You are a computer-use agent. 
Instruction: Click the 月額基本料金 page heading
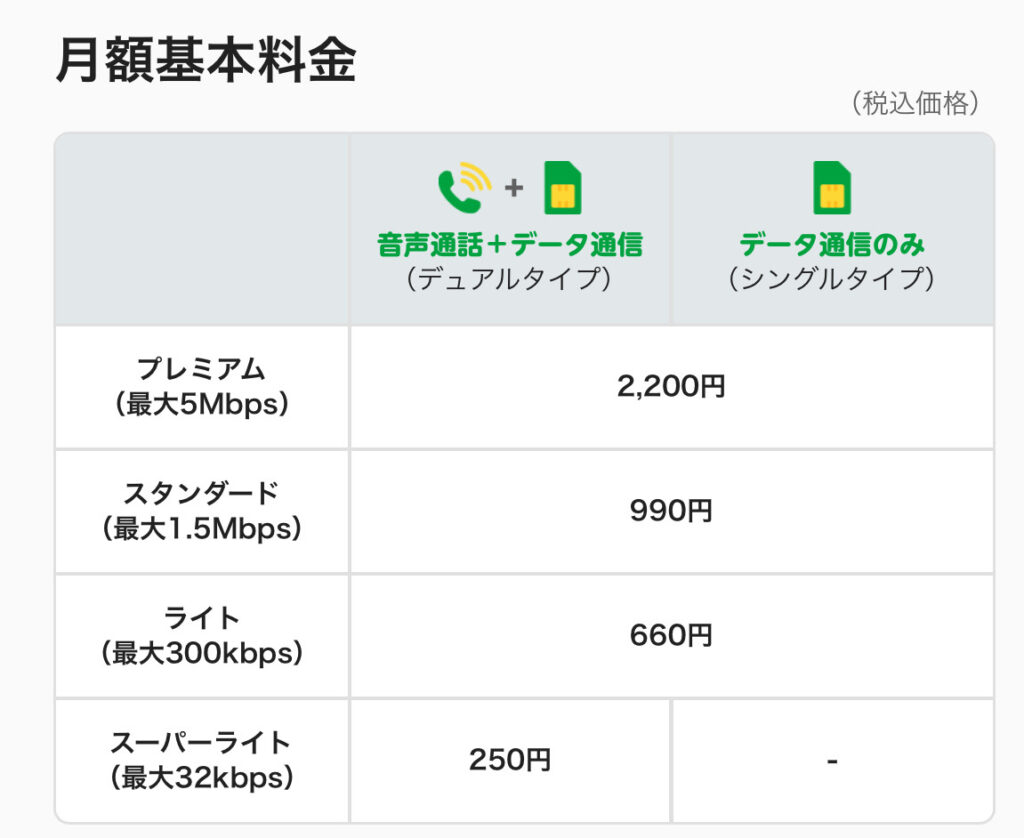pos(206,60)
